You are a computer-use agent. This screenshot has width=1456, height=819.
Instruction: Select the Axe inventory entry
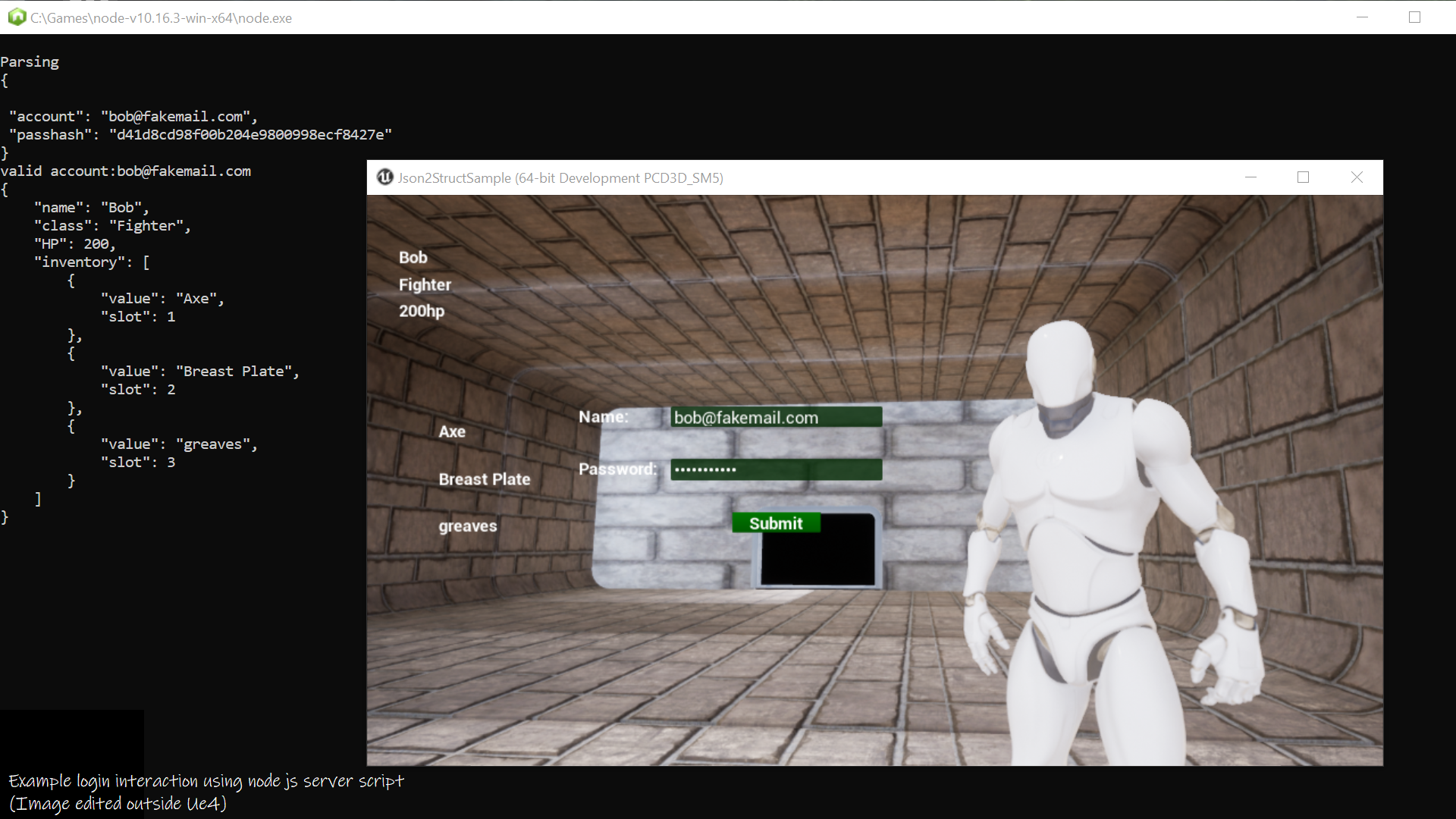tap(452, 431)
